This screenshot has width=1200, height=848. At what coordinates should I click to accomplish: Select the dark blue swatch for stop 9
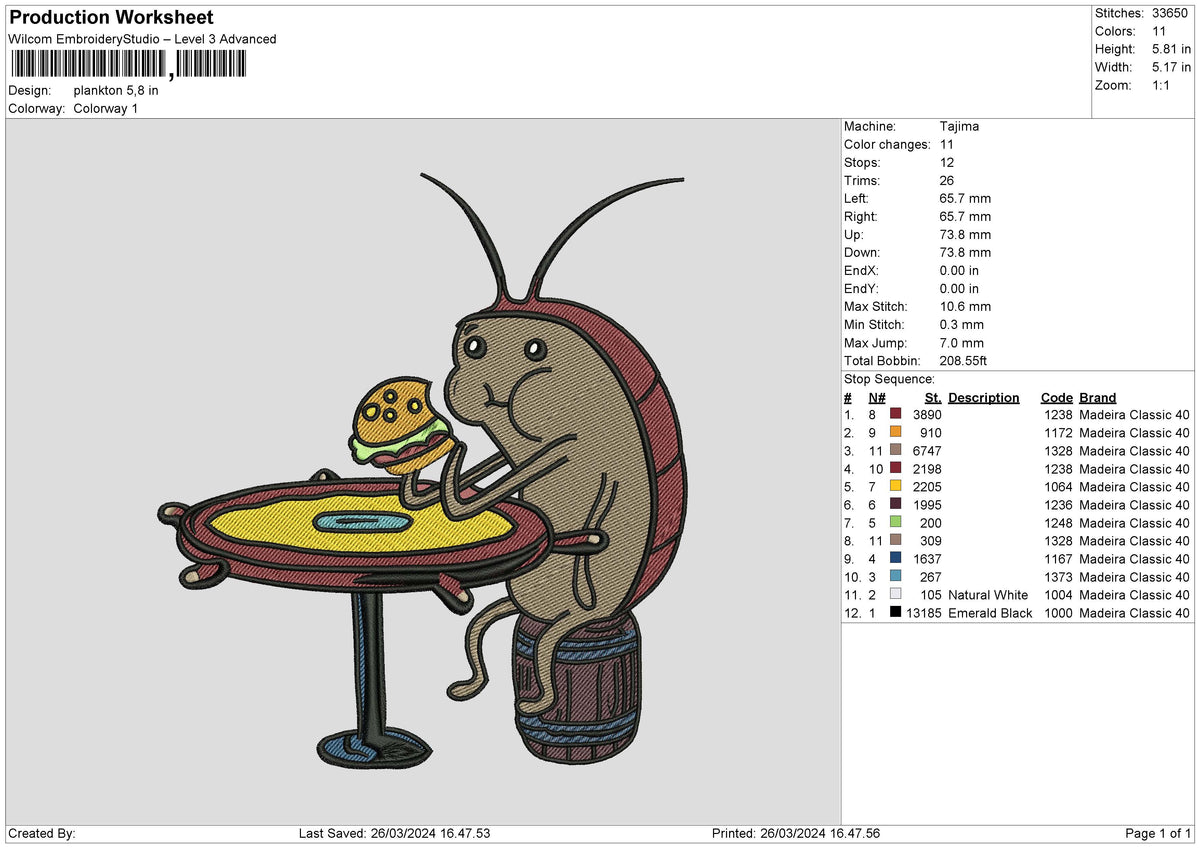pyautogui.click(x=896, y=559)
